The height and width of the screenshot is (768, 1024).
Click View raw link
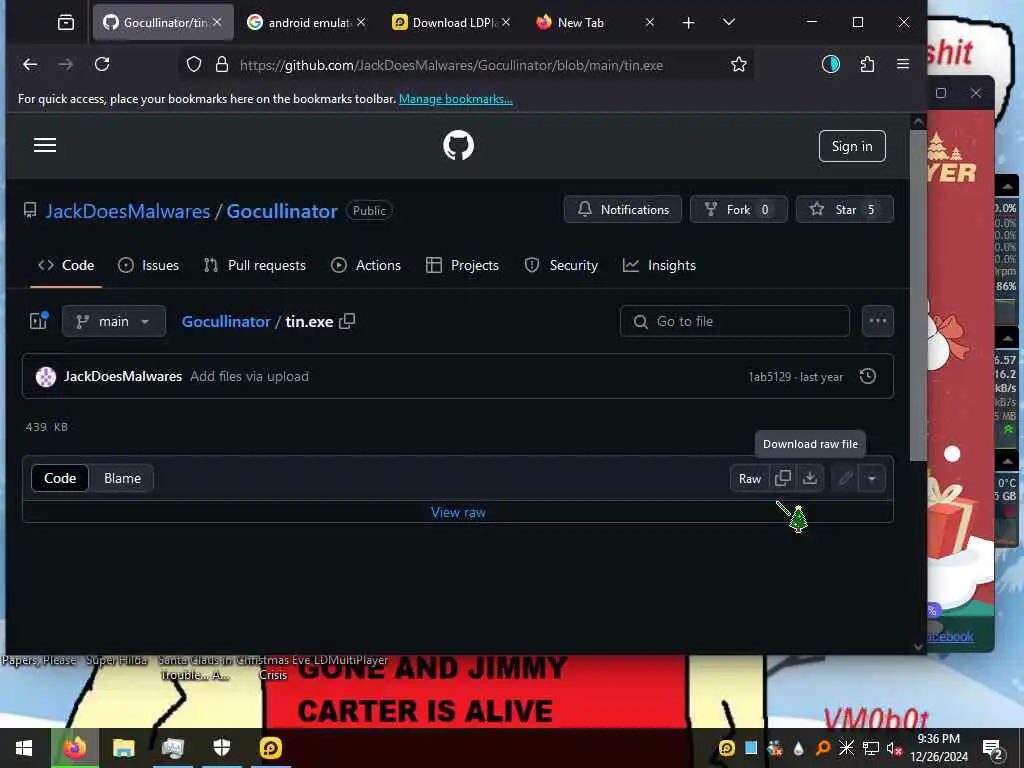(458, 513)
